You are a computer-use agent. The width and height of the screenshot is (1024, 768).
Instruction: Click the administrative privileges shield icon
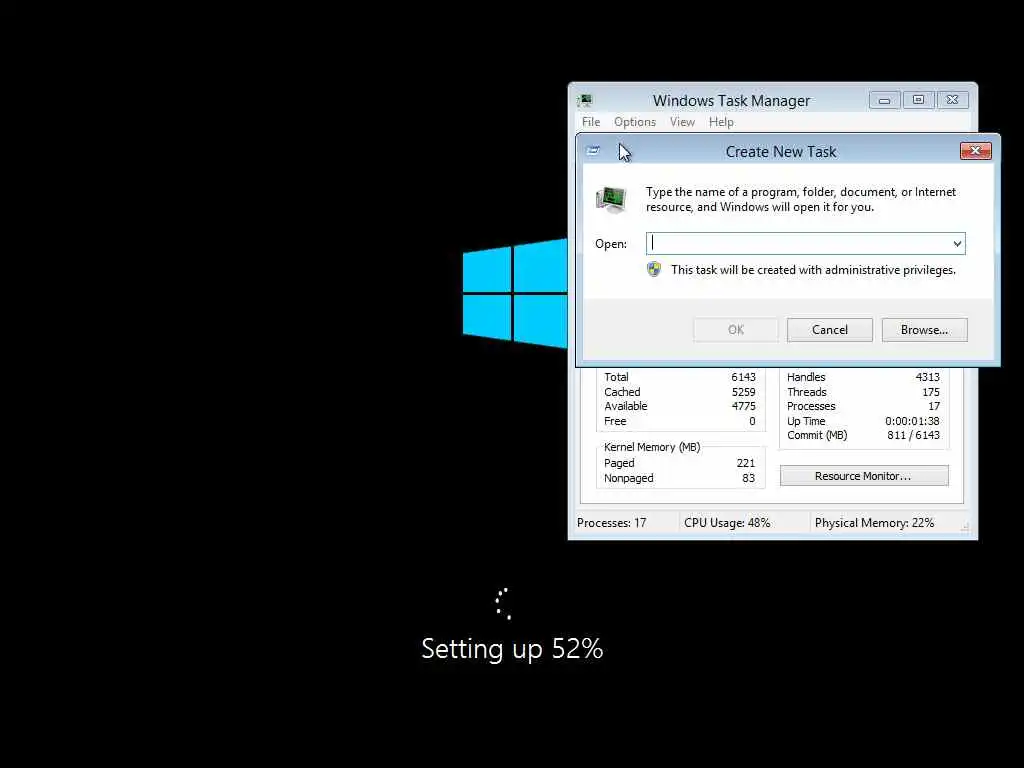point(654,269)
